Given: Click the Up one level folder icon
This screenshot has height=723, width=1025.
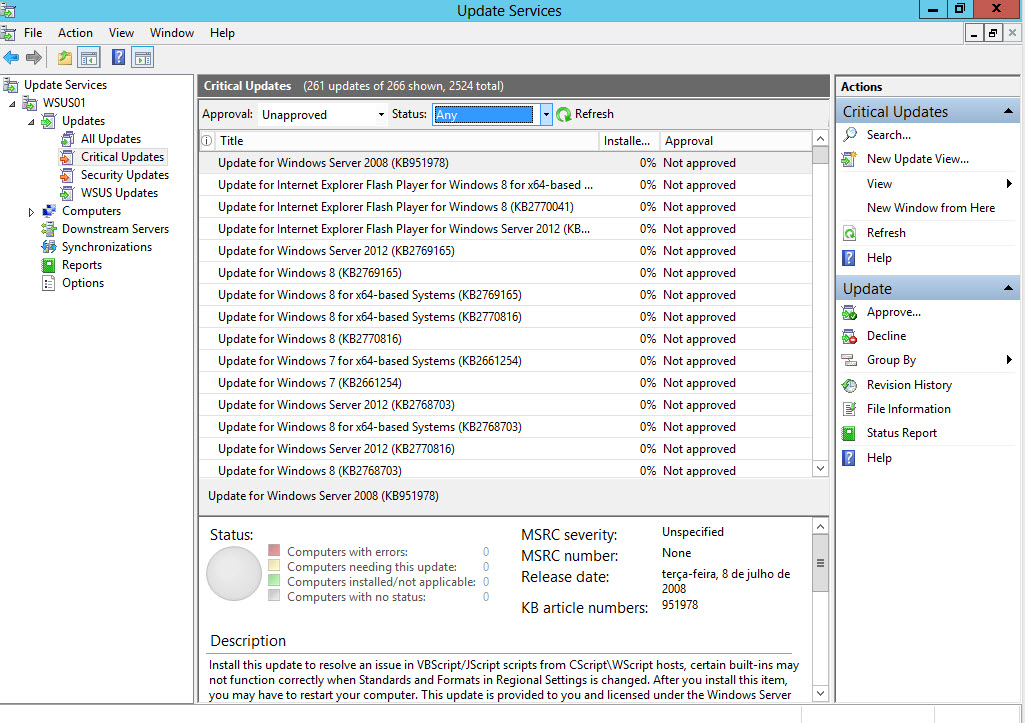Looking at the screenshot, I should pos(65,58).
